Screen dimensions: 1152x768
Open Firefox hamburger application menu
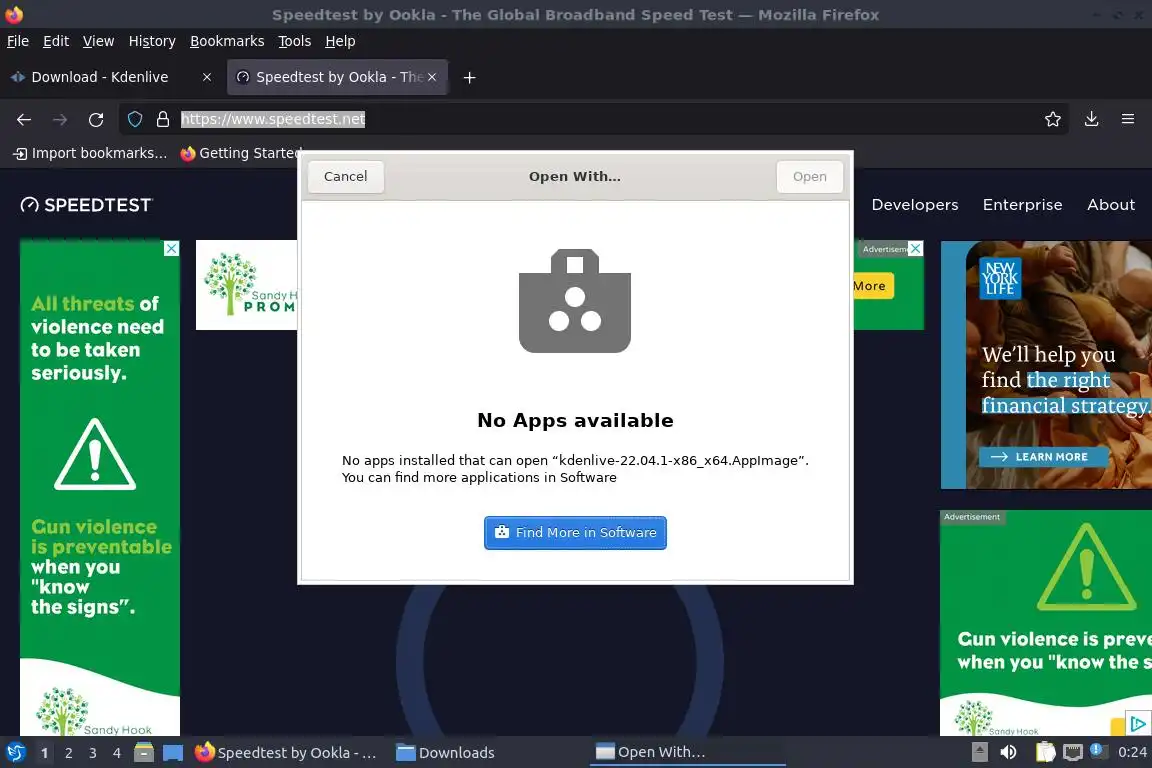point(1128,119)
